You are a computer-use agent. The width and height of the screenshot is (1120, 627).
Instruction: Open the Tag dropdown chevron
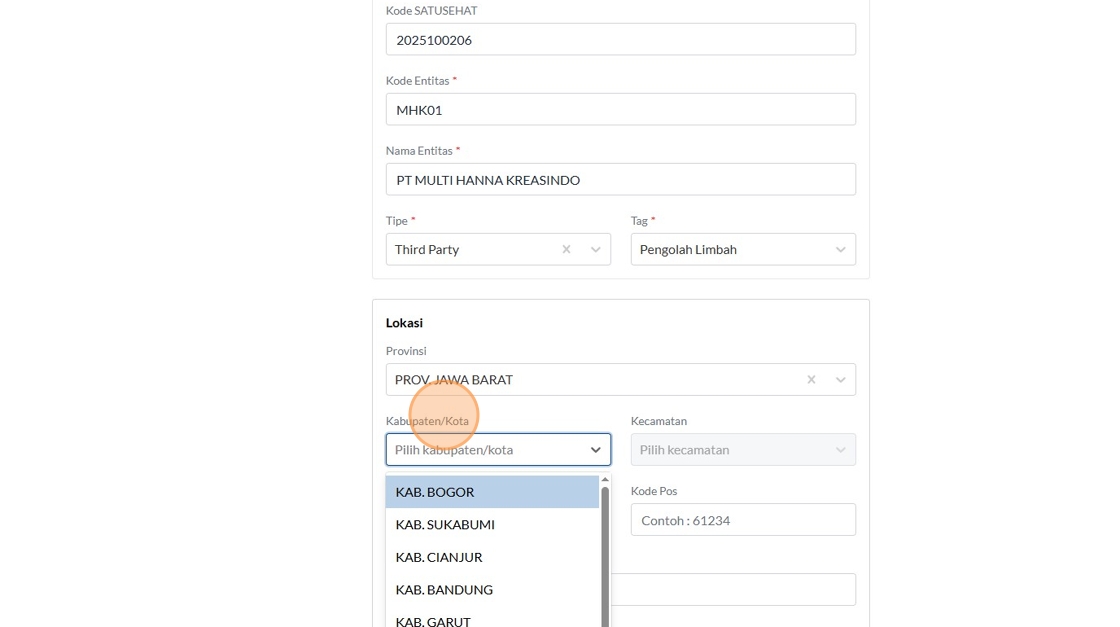click(x=841, y=249)
